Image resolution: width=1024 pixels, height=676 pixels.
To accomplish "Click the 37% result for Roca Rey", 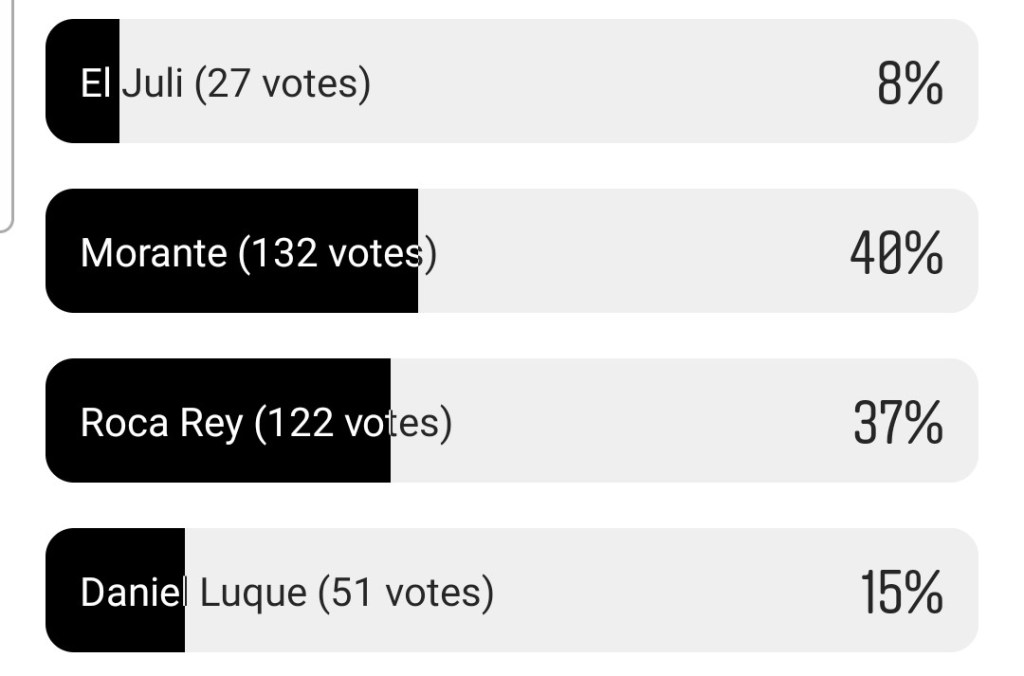I will coord(898,423).
